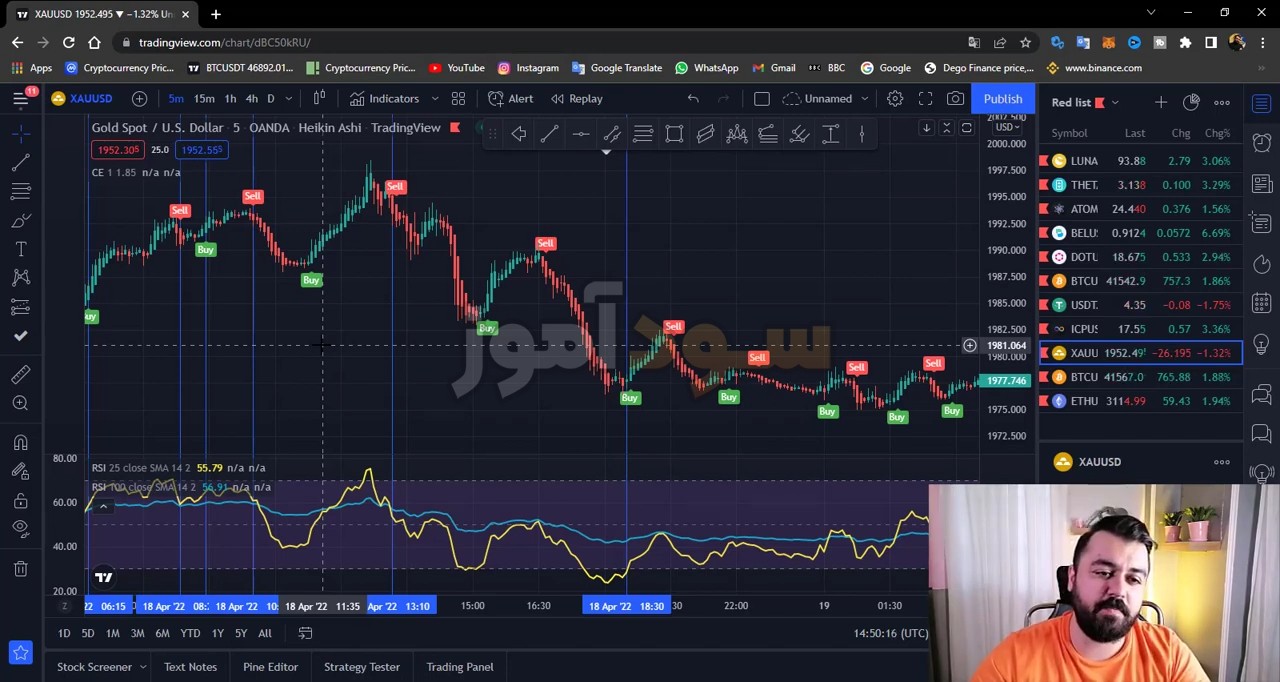This screenshot has height=682, width=1280.
Task: Open the Indicators dialog
Action: tap(385, 98)
